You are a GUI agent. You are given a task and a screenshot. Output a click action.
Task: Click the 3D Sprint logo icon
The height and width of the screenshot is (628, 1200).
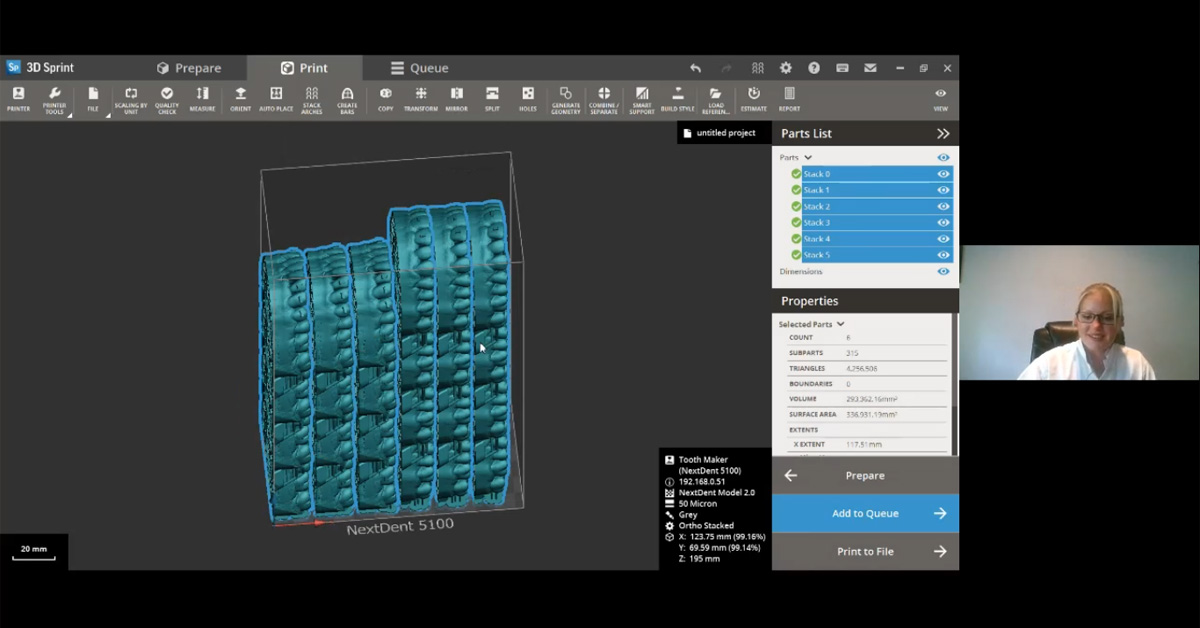tap(14, 67)
